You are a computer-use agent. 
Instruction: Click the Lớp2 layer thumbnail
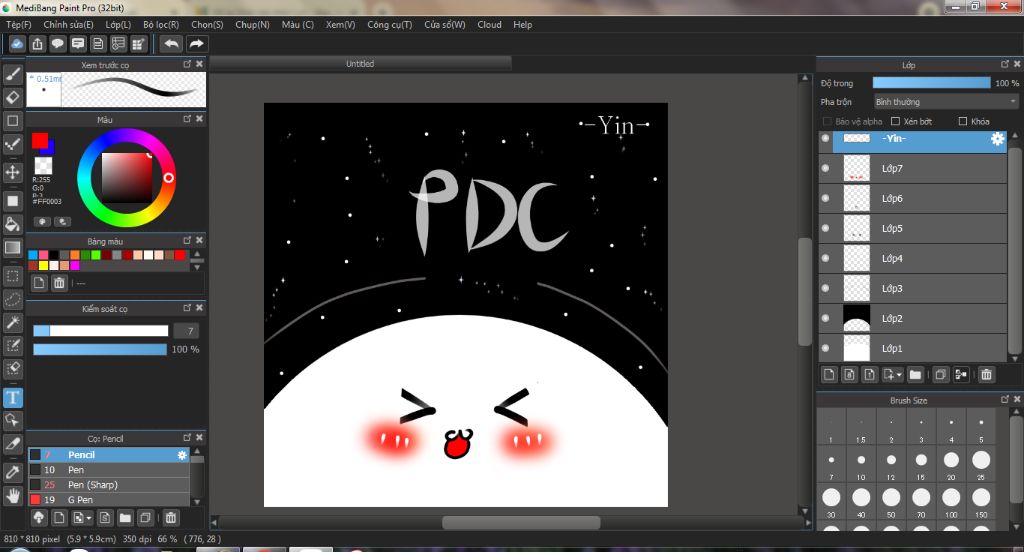click(856, 318)
